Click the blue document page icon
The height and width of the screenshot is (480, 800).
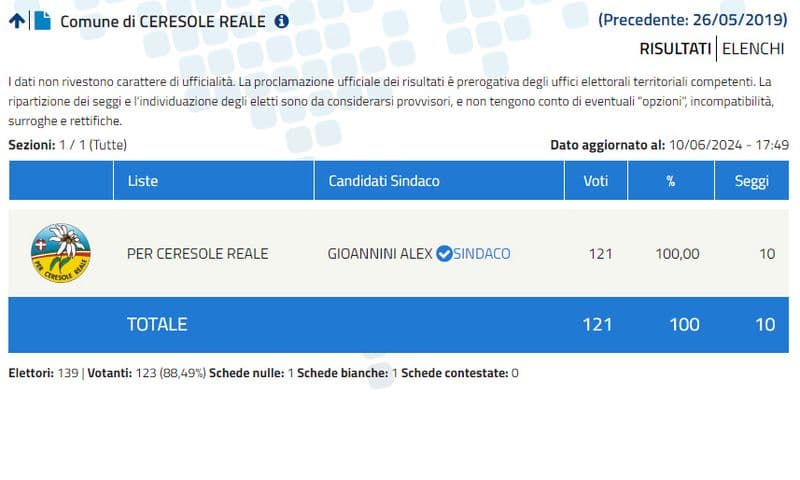pos(42,20)
